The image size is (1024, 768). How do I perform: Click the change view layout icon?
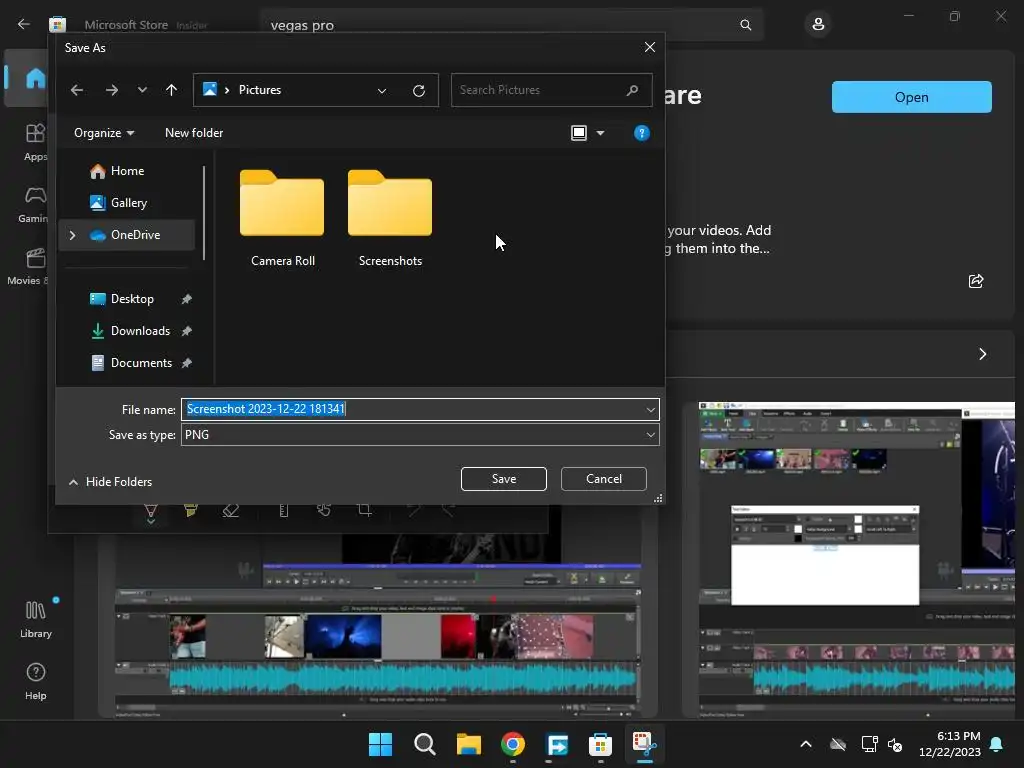(579, 133)
